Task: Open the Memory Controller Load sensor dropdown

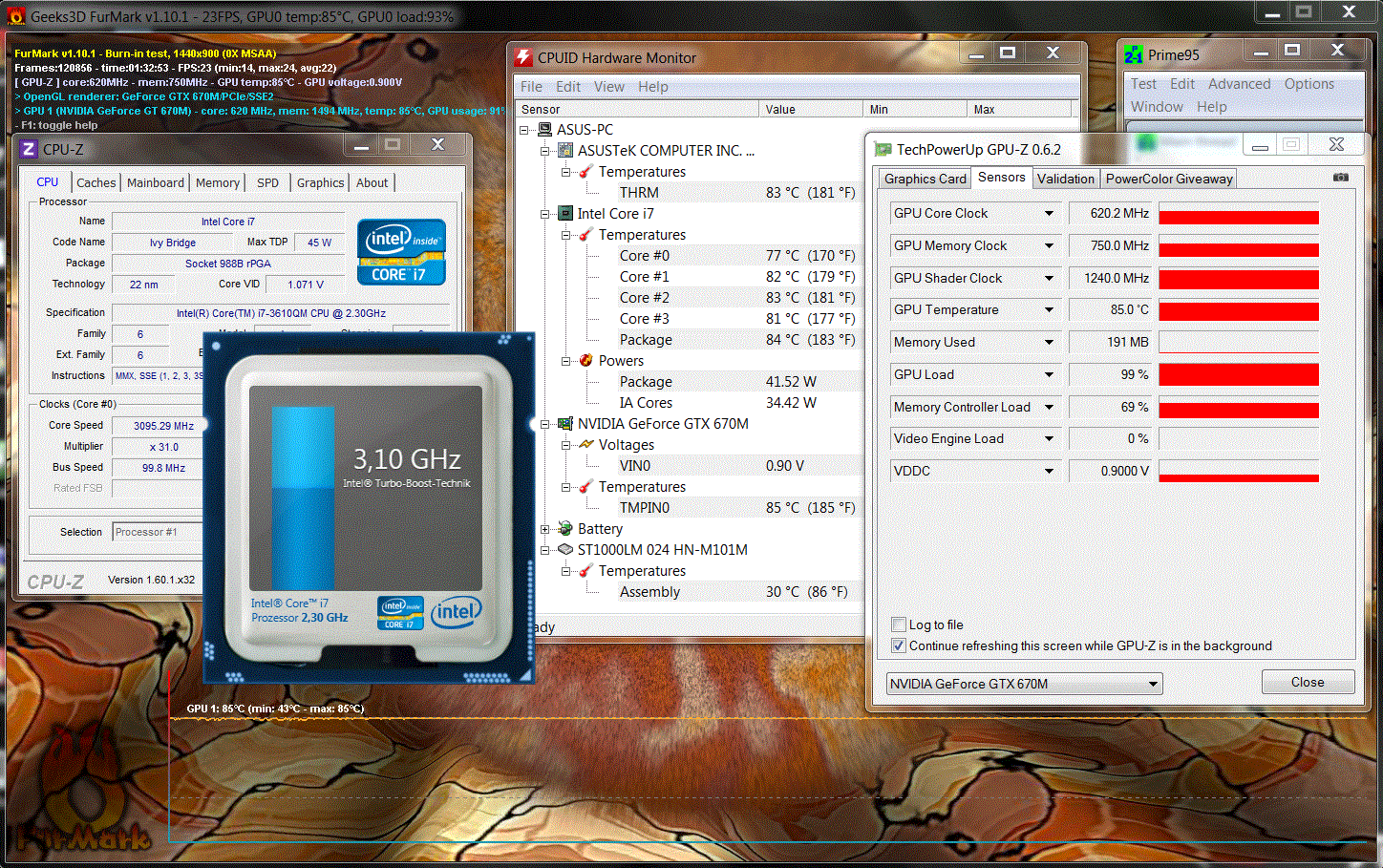Action: point(1049,407)
